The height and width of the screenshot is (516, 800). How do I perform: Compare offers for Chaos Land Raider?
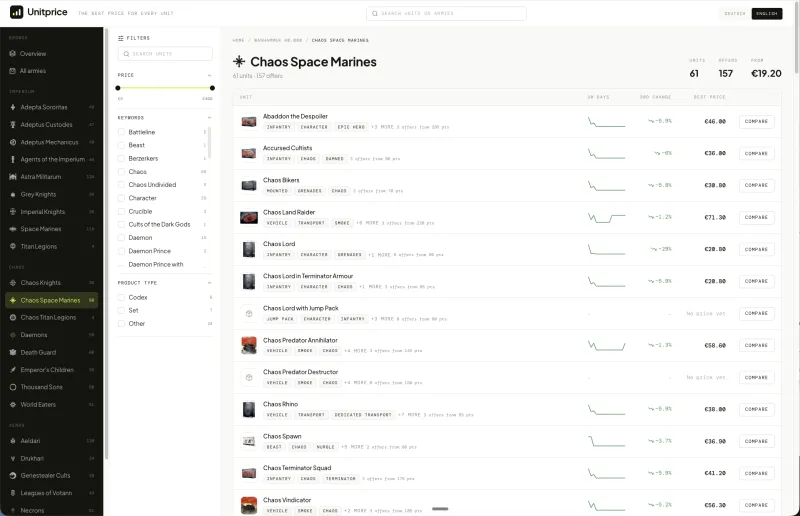coord(756,217)
